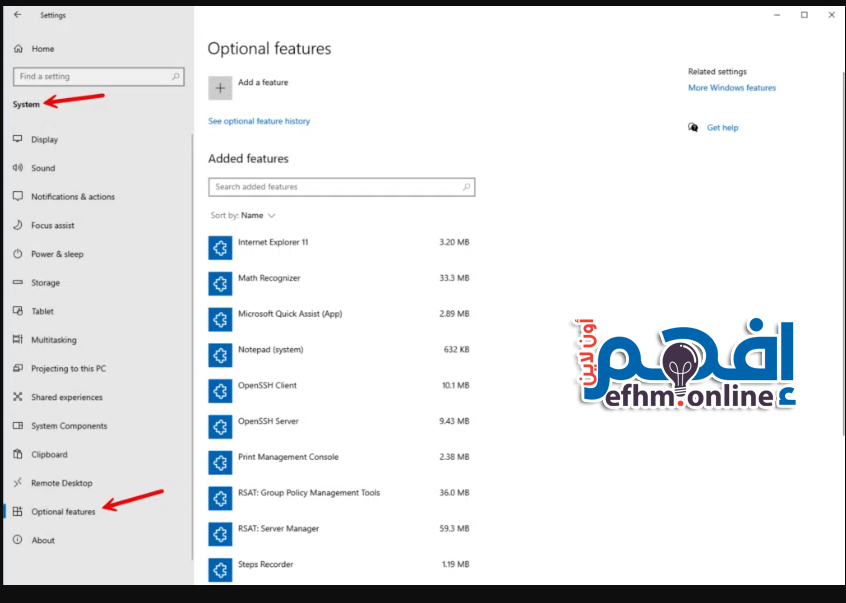Open More Windows features link

click(731, 88)
